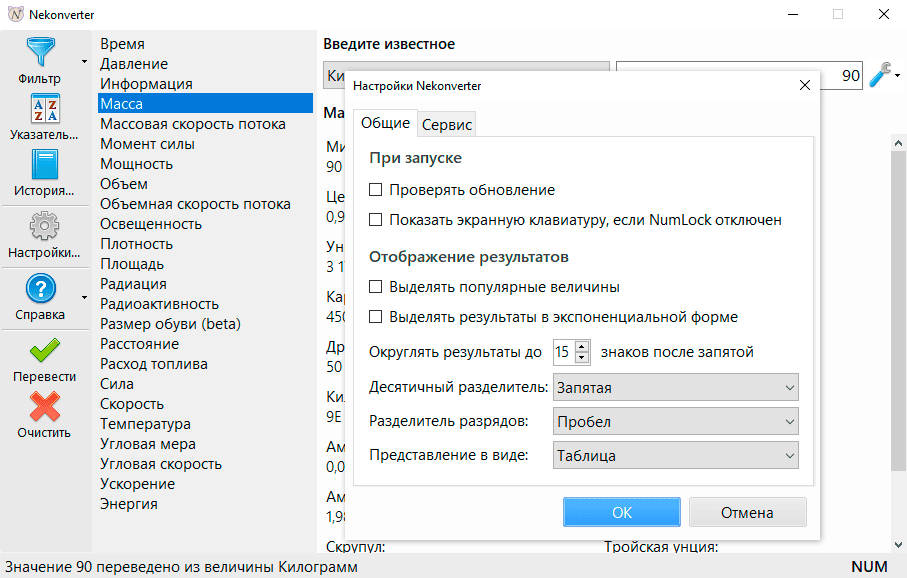Select Расстояние in the category list
The width and height of the screenshot is (907, 578).
pos(139,344)
